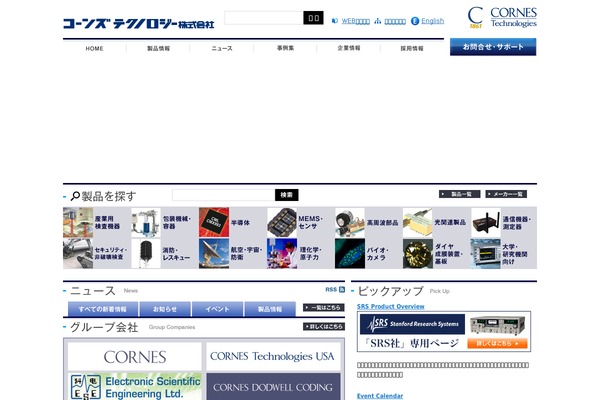Click the English globe icon

coord(415,21)
